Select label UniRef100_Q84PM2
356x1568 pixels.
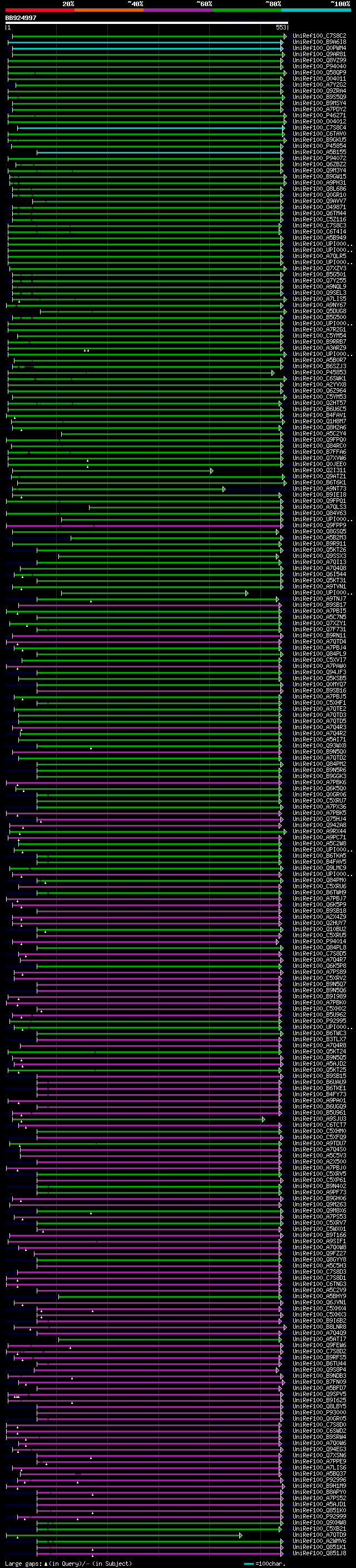coord(319,764)
